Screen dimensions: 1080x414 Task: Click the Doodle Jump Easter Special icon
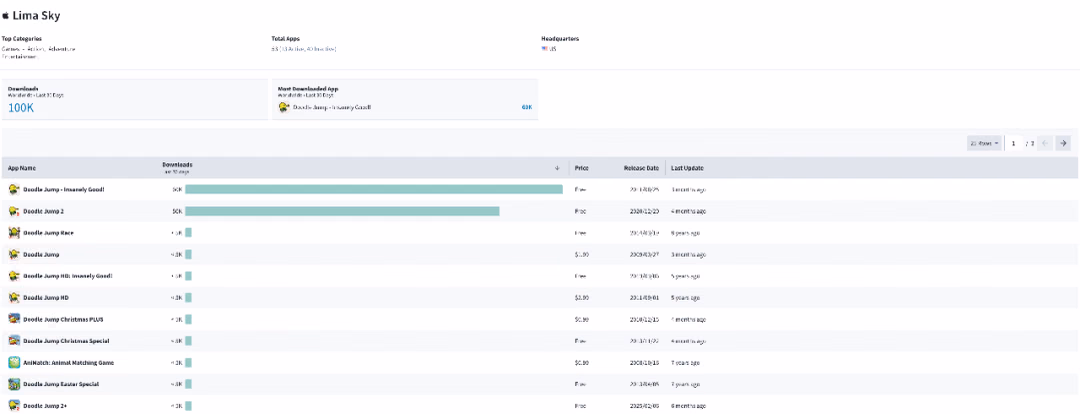[x=14, y=384]
